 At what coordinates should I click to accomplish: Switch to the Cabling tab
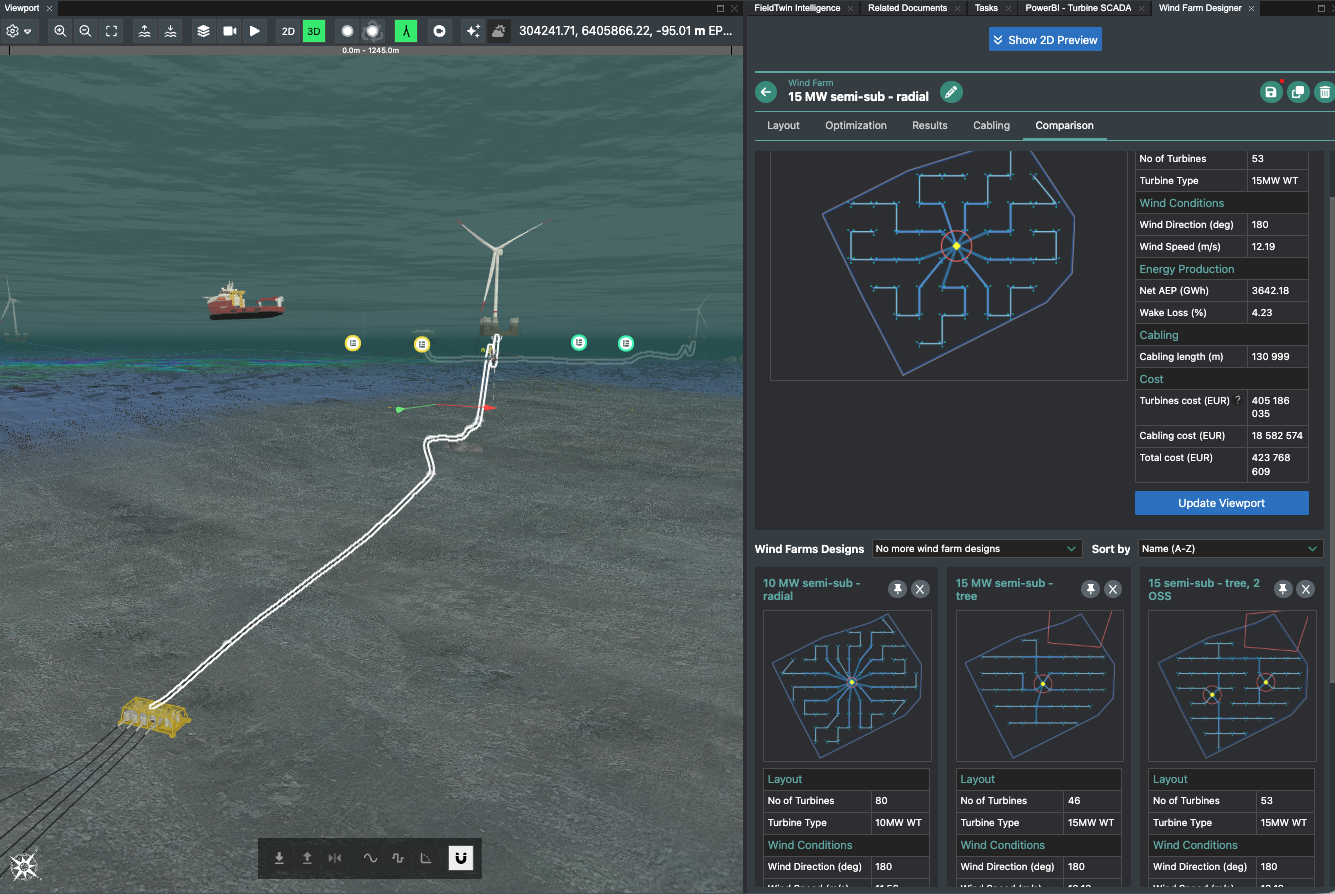(991, 126)
